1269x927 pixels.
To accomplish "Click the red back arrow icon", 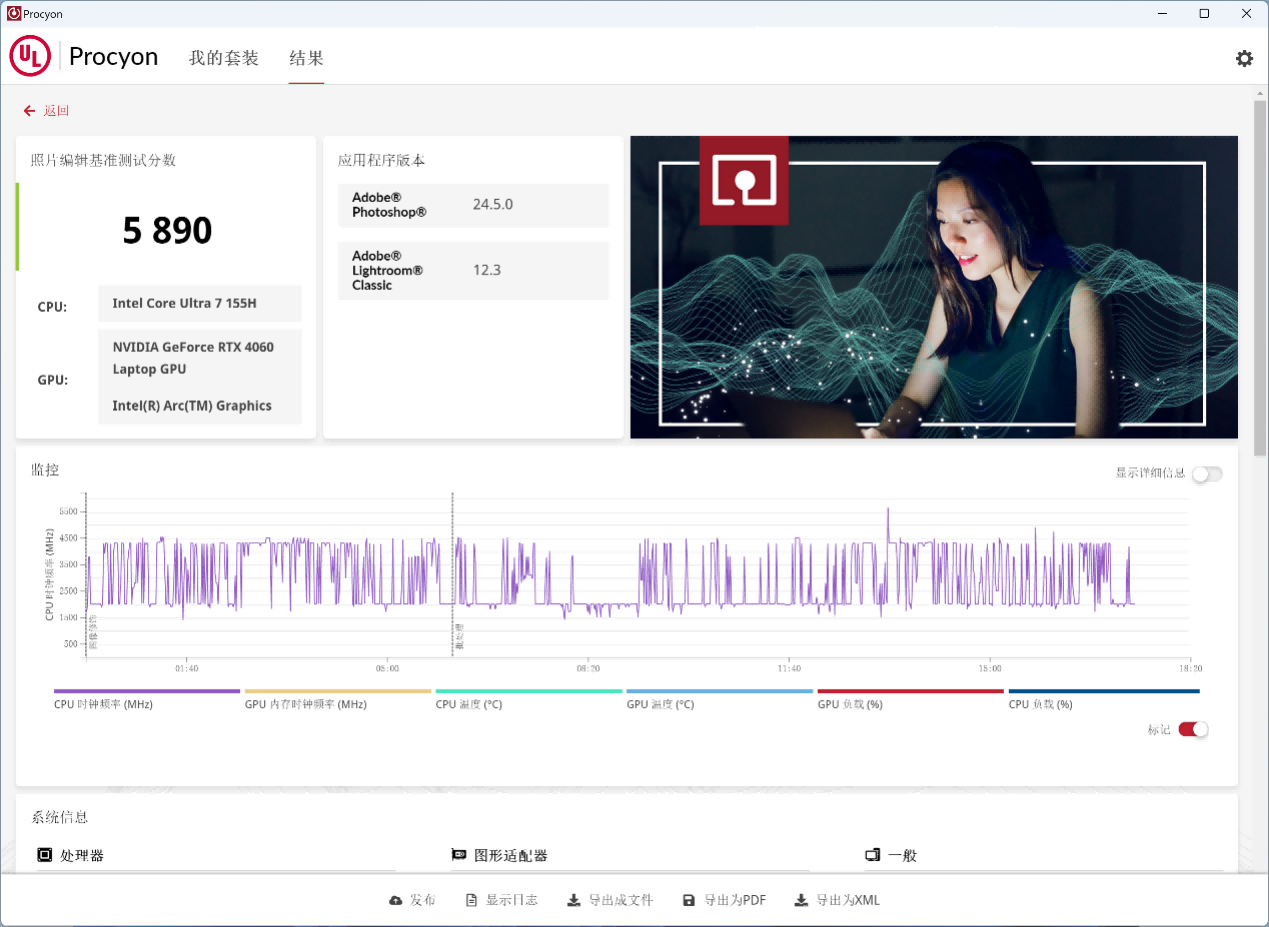I will (28, 110).
